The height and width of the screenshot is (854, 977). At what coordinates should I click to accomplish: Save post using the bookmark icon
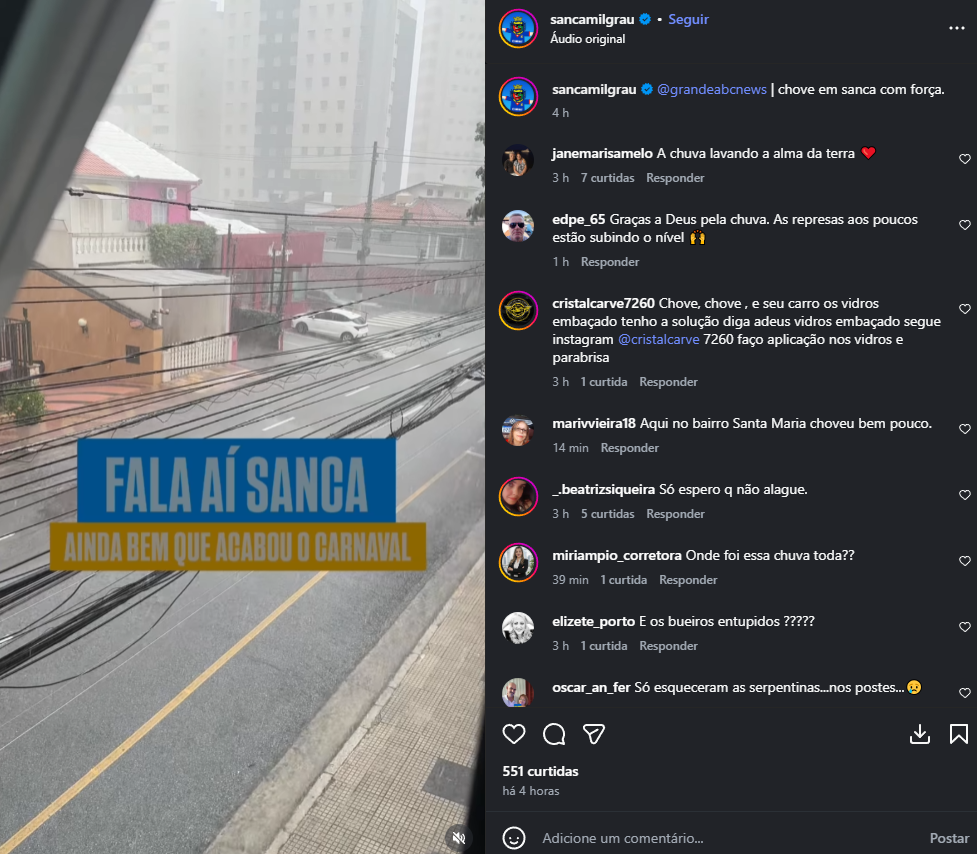tap(959, 734)
